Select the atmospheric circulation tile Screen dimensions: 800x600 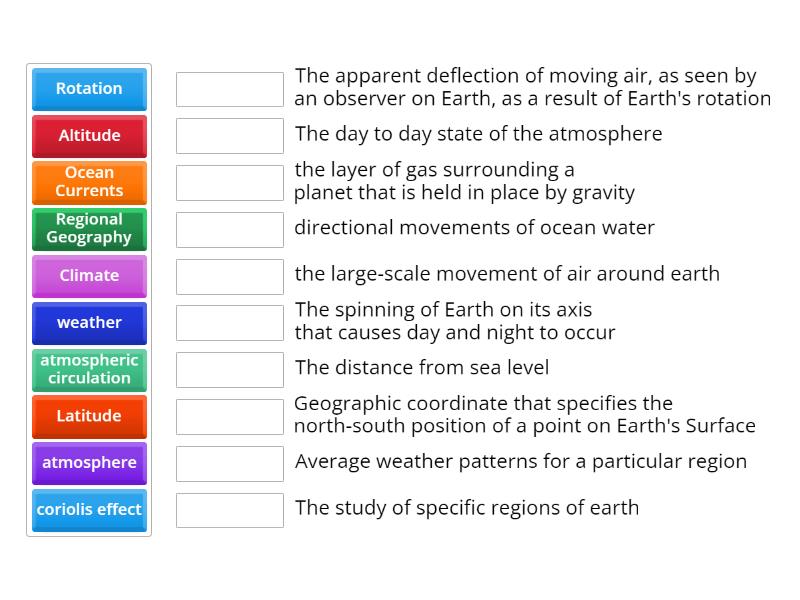[x=89, y=369]
